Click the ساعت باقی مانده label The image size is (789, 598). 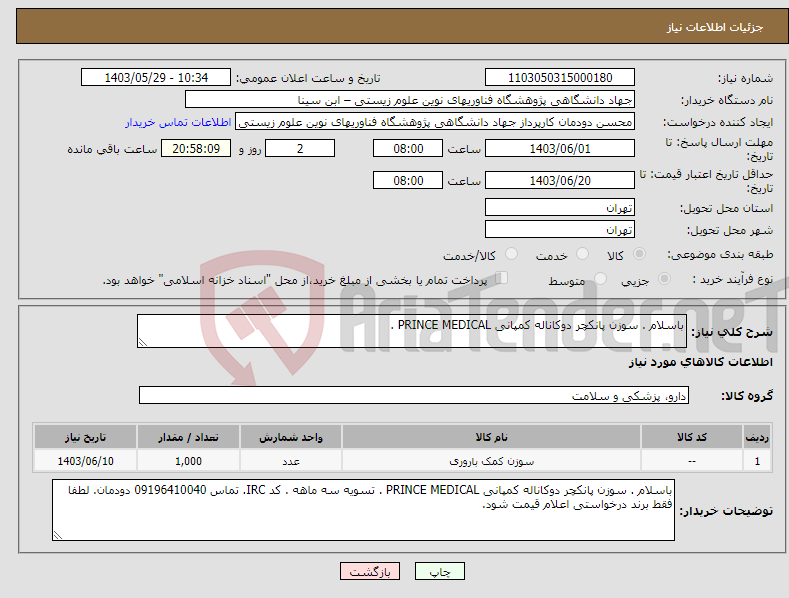tap(112, 149)
